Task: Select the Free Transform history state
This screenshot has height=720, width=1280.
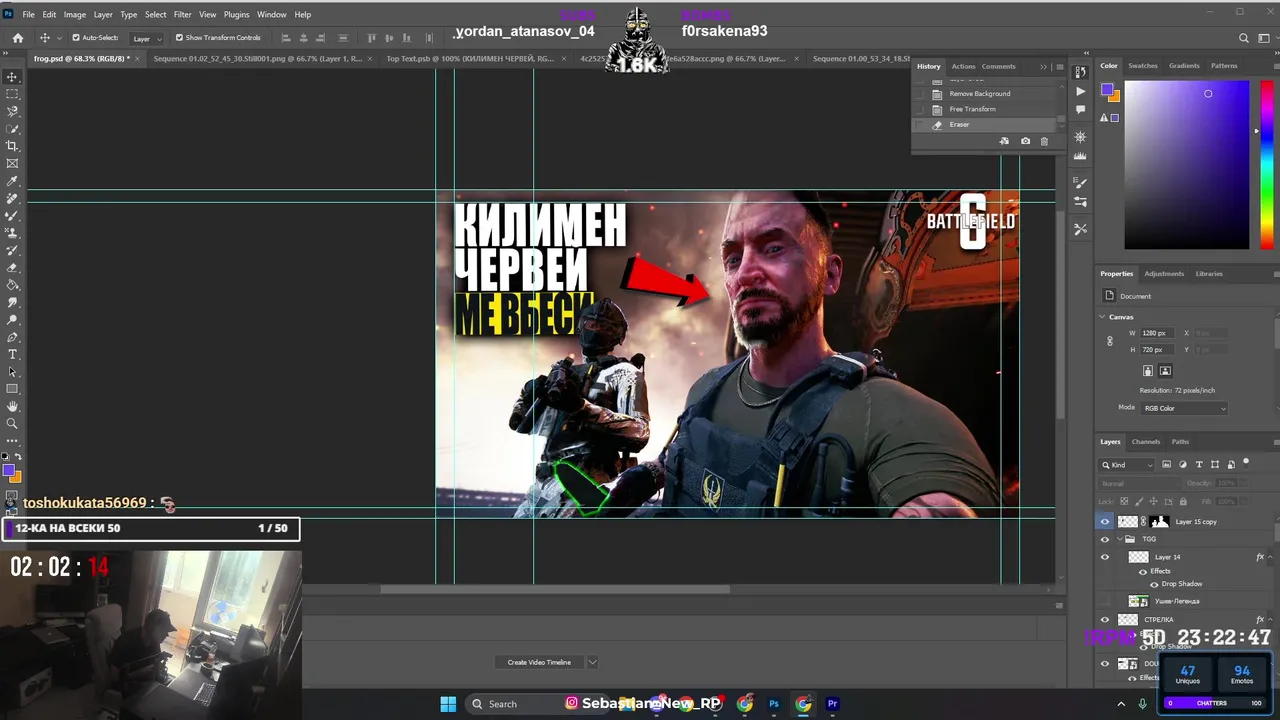Action: pos(973,109)
